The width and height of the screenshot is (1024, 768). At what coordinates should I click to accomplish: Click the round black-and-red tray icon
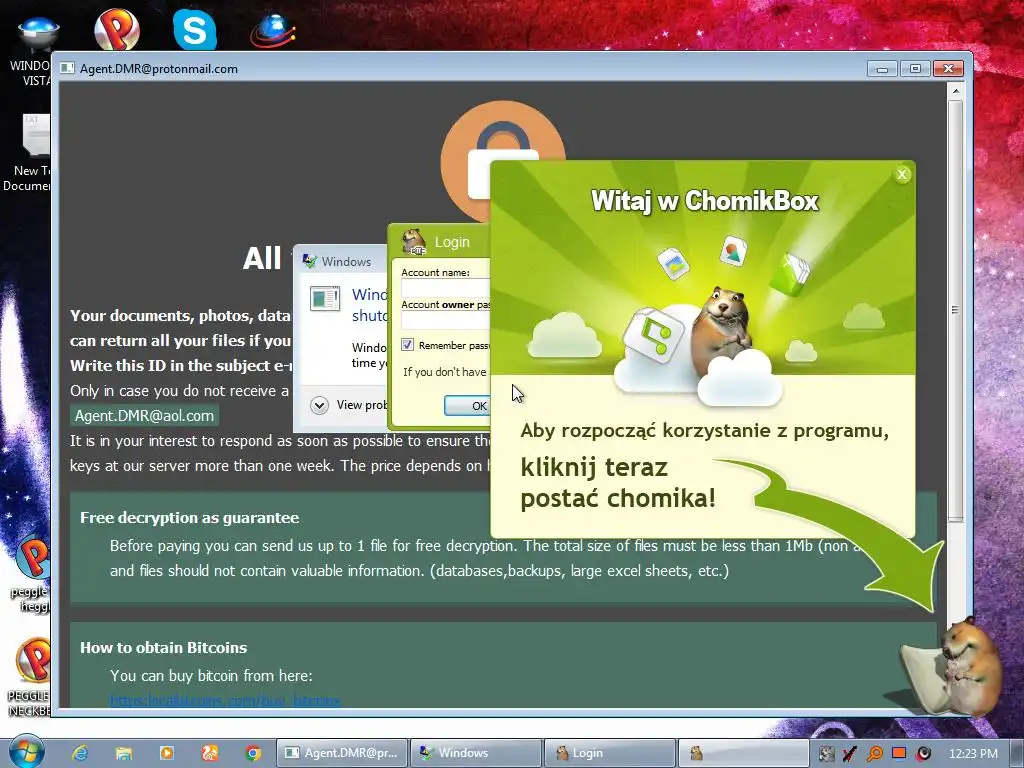coord(923,754)
